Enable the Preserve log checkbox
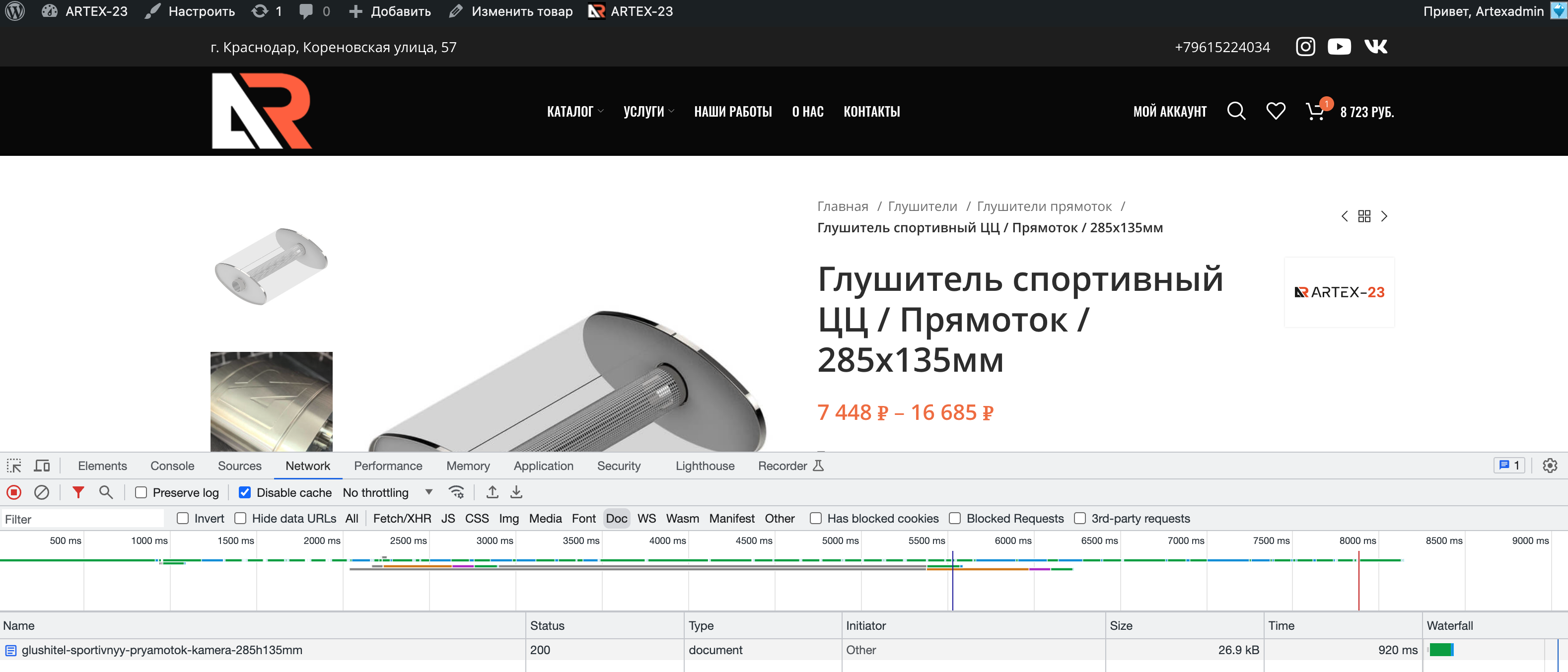Screen dimensions: 1568x672 pos(141,492)
